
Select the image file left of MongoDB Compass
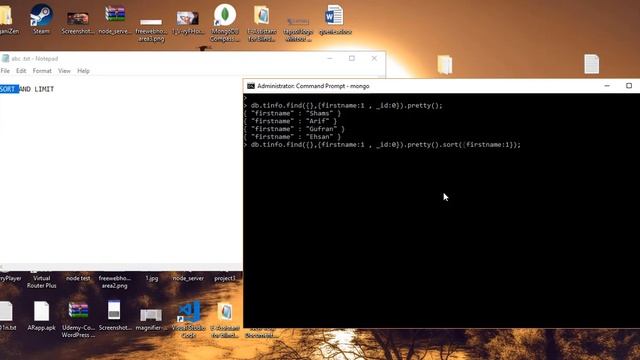[188, 18]
